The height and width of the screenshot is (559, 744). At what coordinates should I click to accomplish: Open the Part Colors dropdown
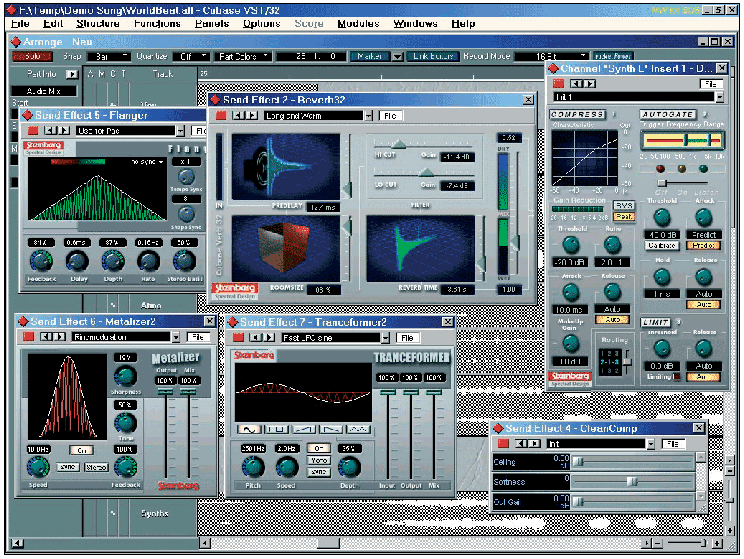243,56
